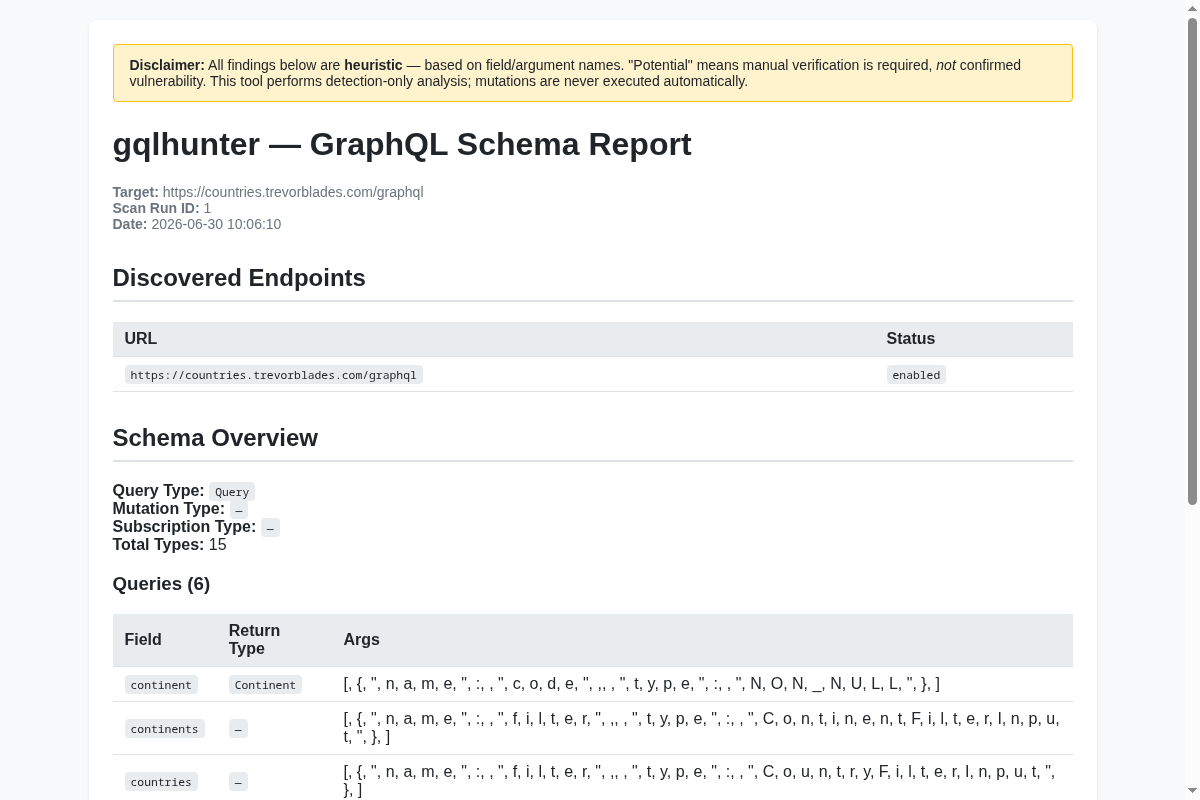
Task: Click the Status column header
Action: (x=911, y=339)
